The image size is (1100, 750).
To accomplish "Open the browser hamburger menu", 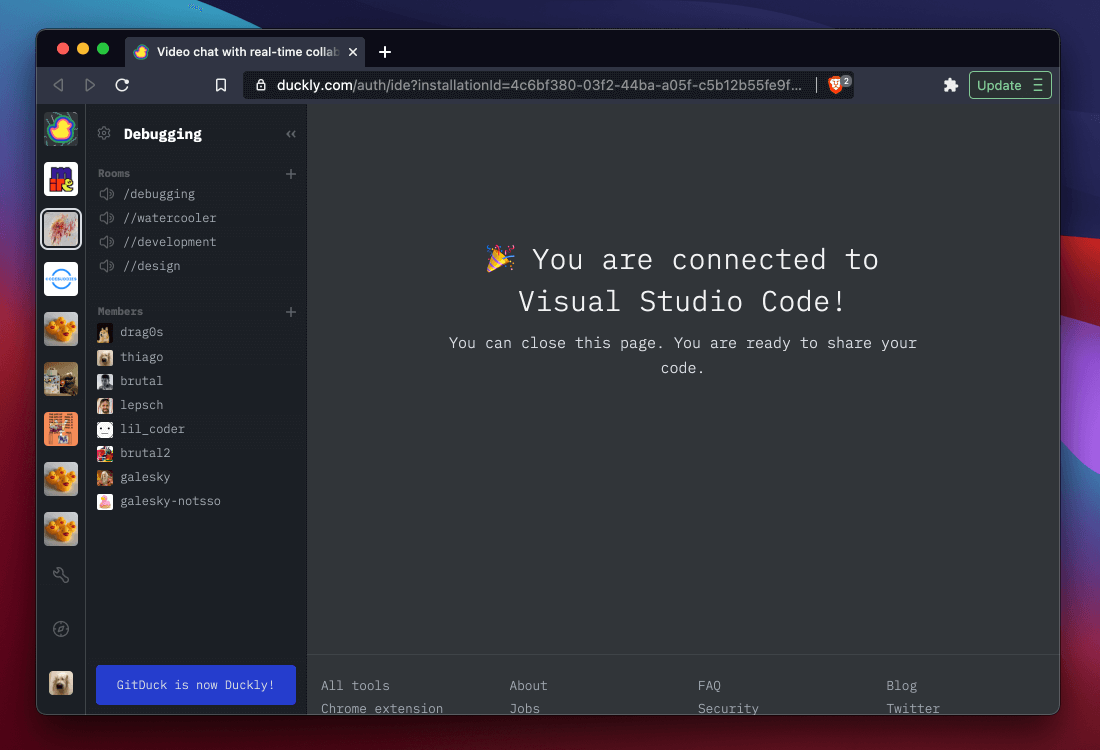I will click(1038, 85).
